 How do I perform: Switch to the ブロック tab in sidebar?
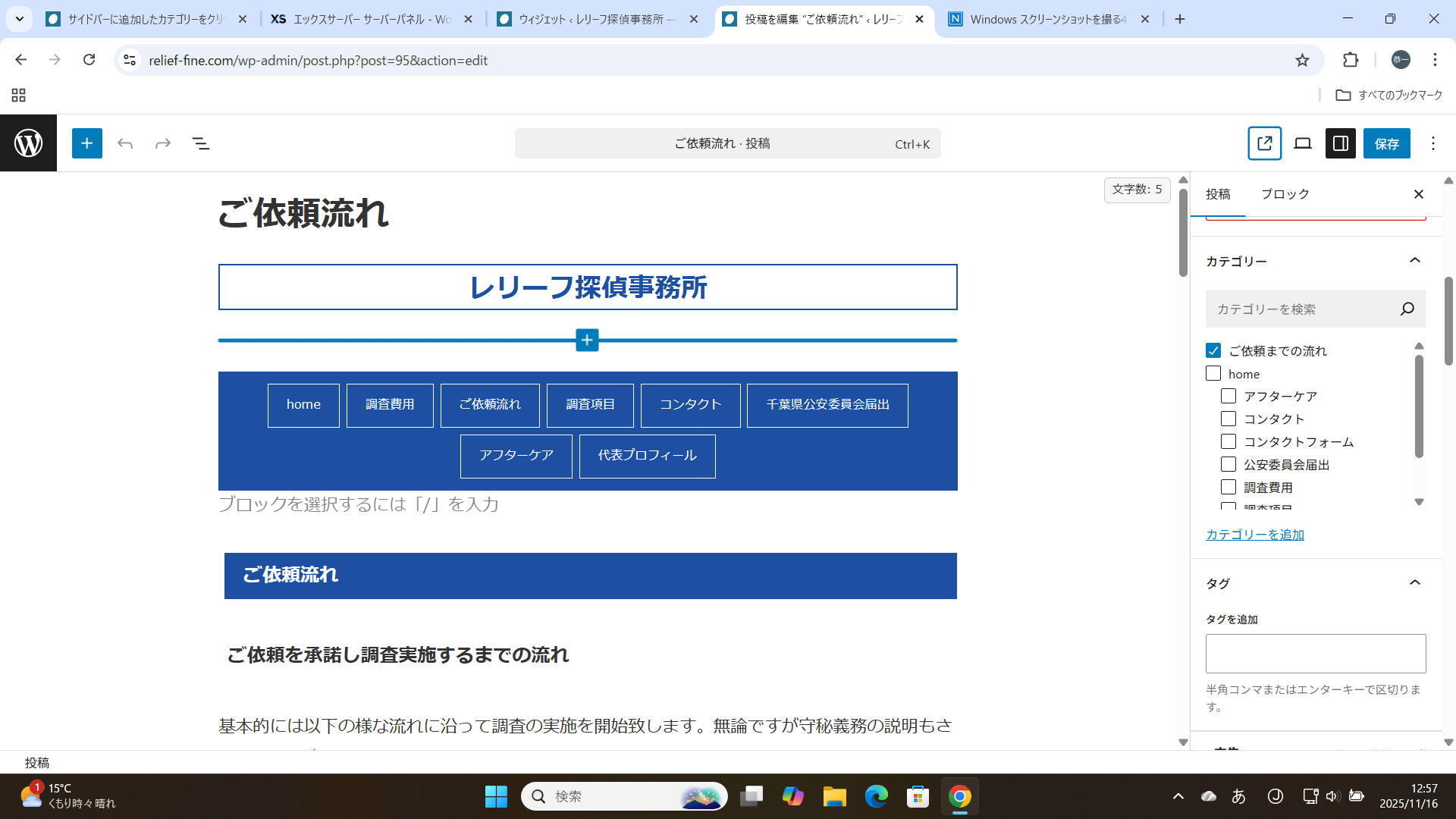[x=1285, y=194]
